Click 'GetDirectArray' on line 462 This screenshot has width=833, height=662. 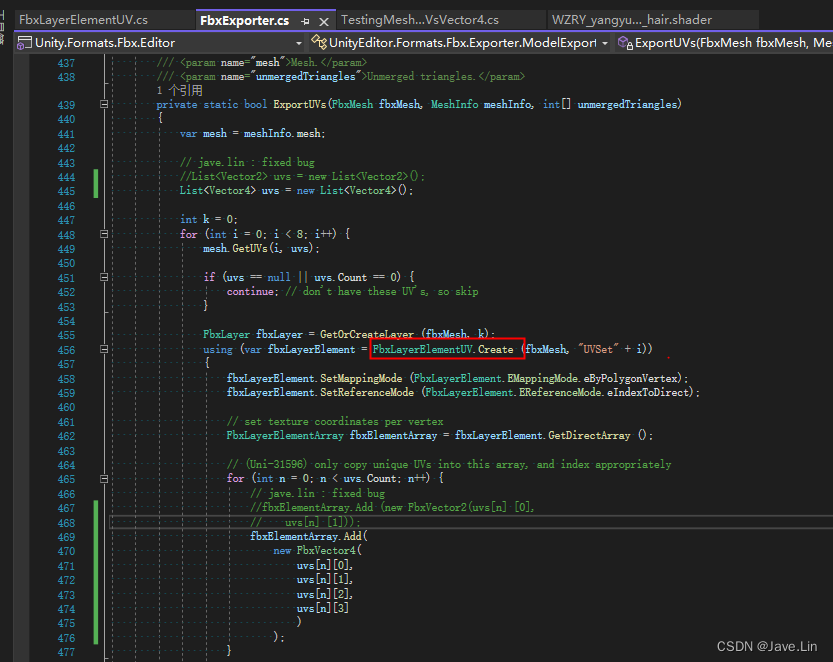pos(589,435)
